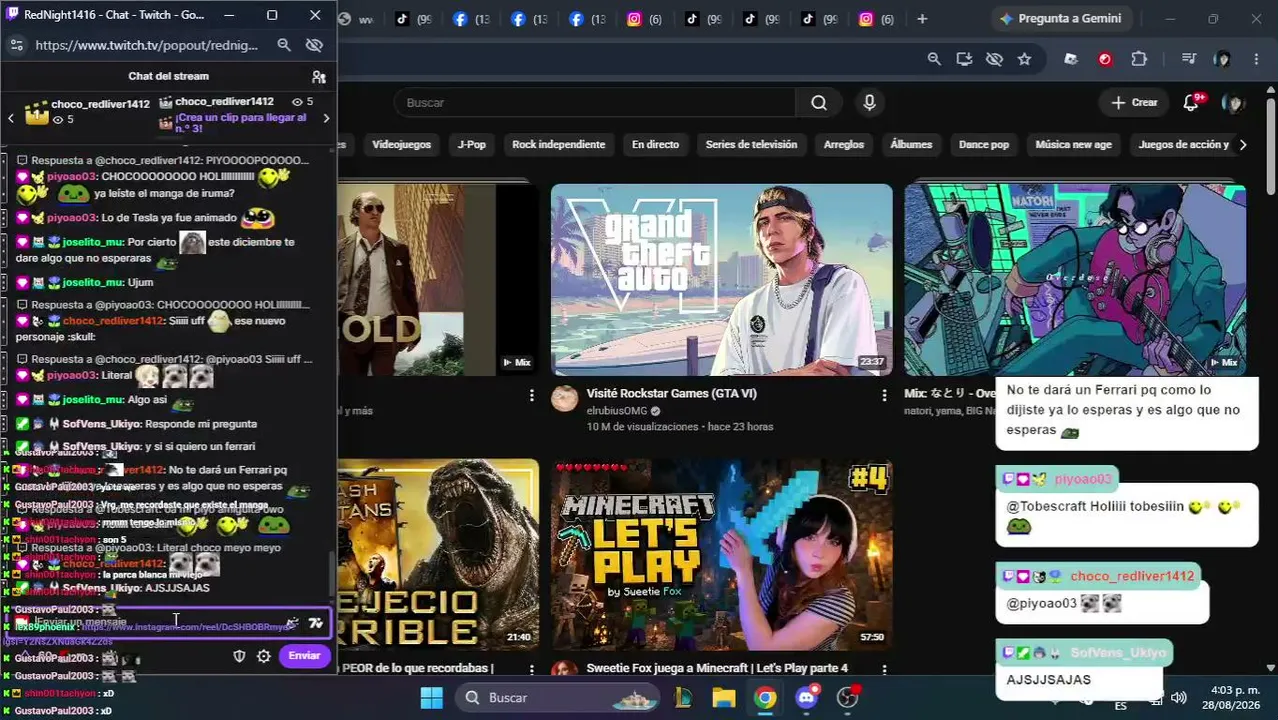This screenshot has width=1278, height=720.
Task: Open options menu for the GOLD movie card
Action: tap(531, 396)
